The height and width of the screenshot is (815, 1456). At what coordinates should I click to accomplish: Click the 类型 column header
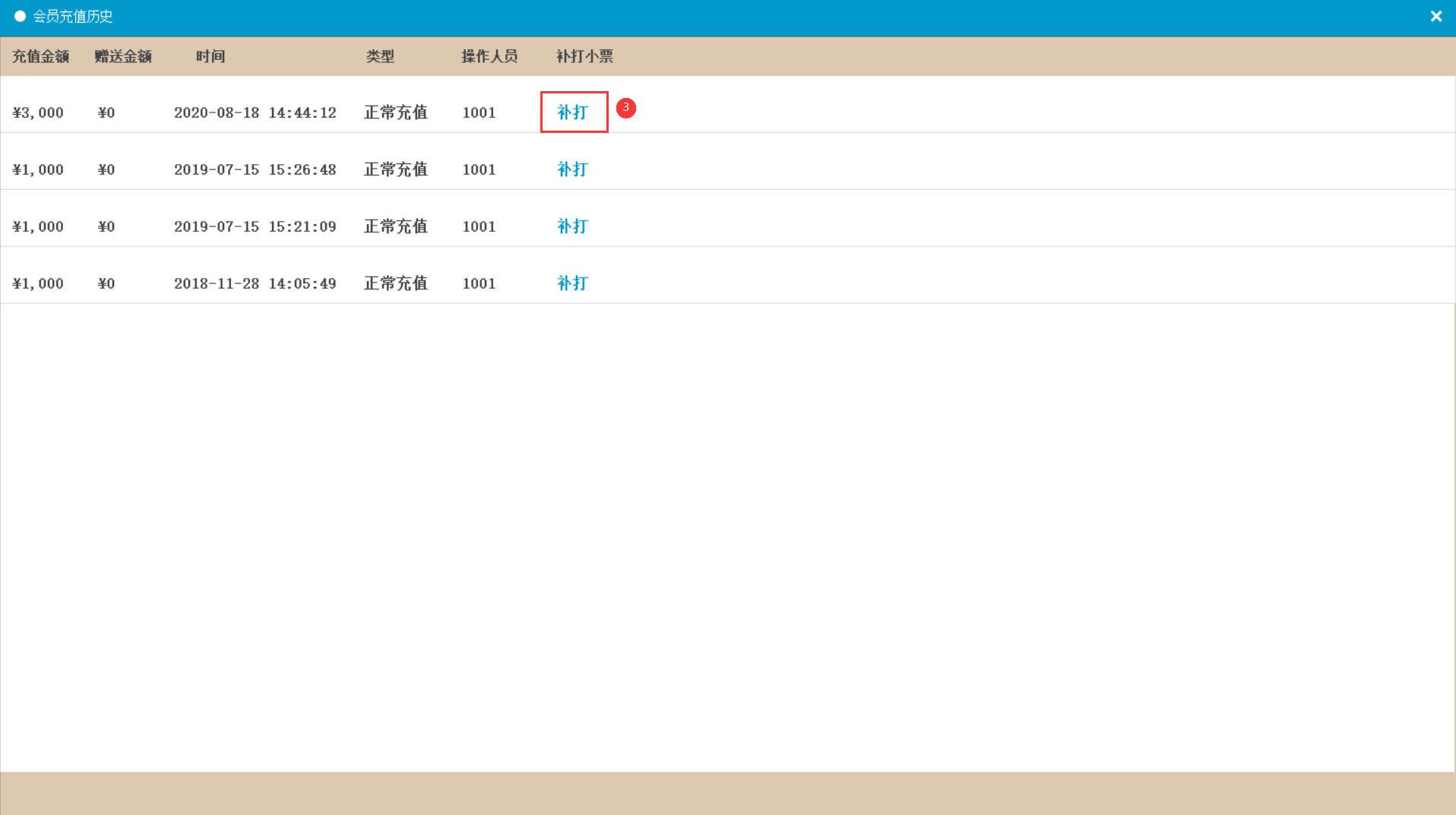point(380,57)
